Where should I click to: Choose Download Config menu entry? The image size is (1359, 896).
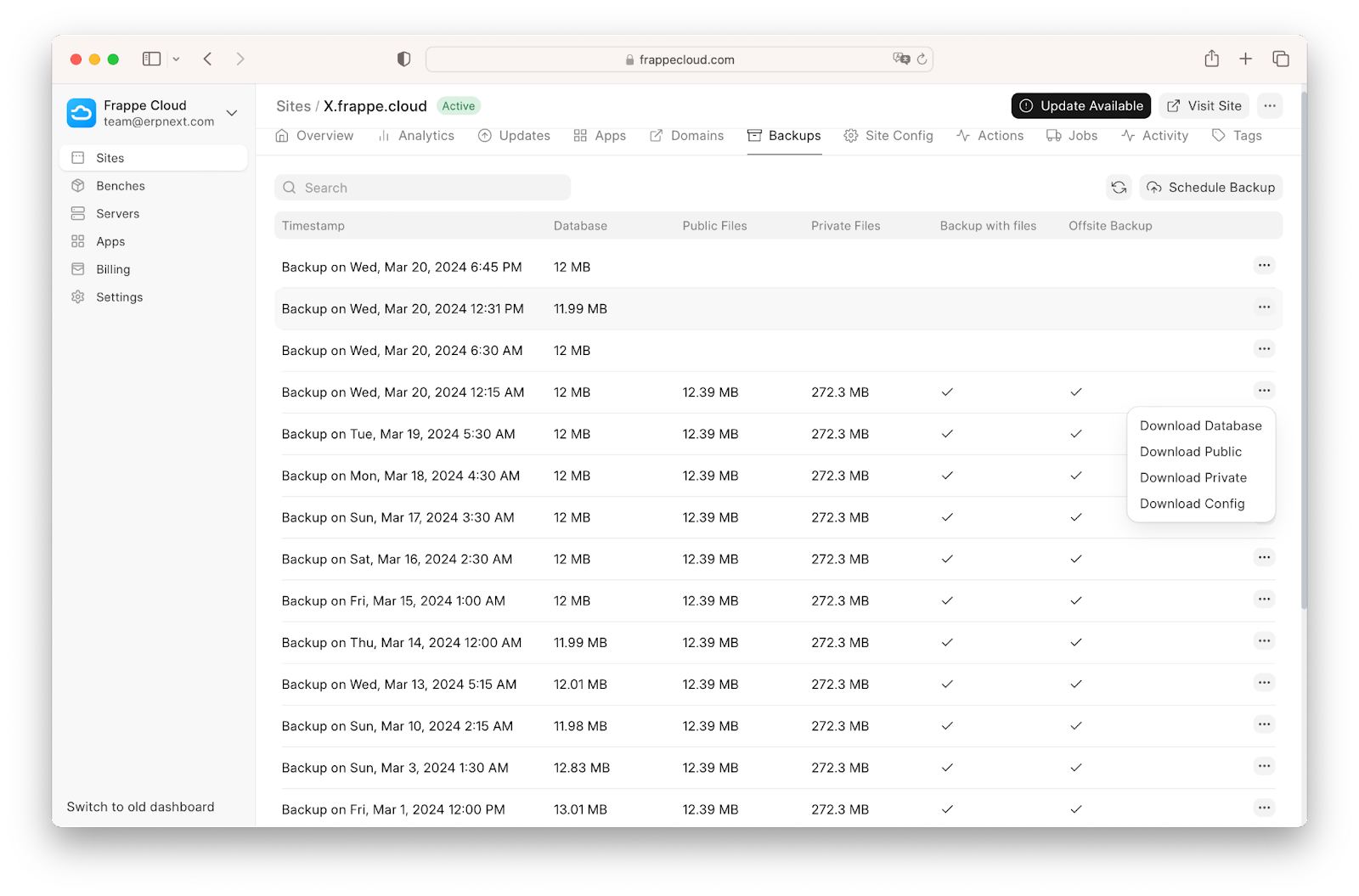pyautogui.click(x=1192, y=504)
